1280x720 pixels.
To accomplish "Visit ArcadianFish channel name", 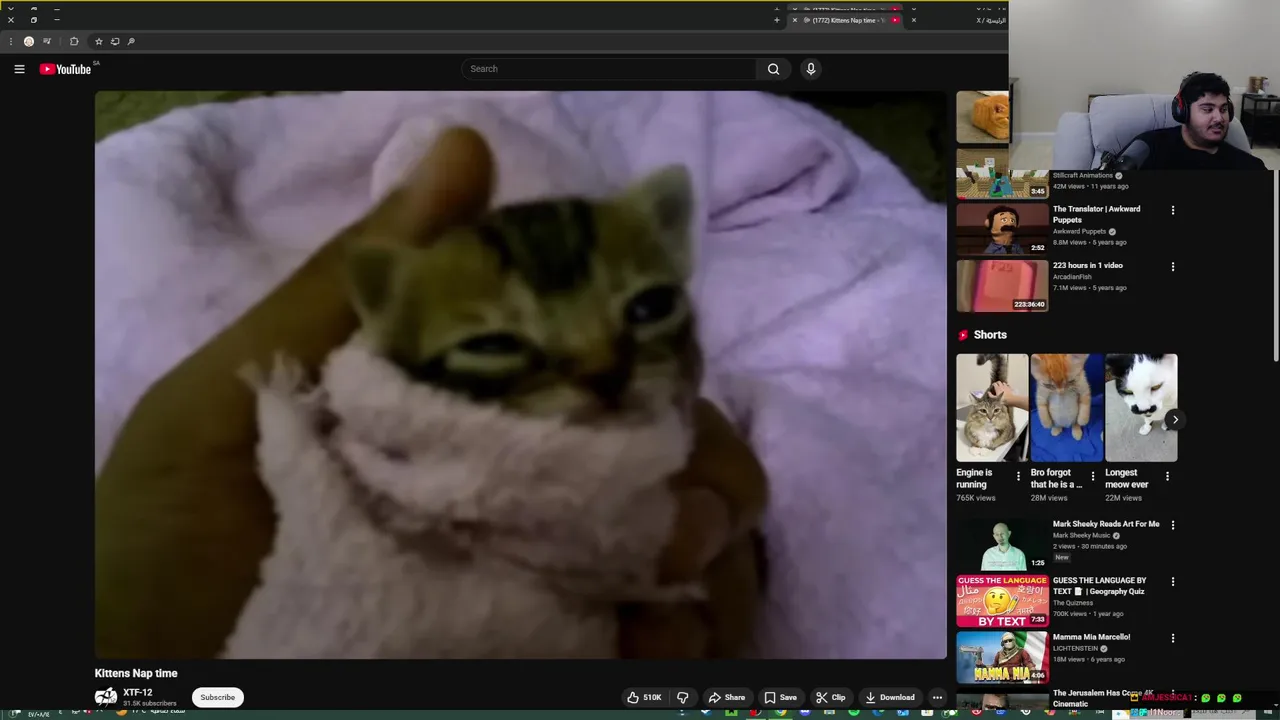I will point(1073,276).
